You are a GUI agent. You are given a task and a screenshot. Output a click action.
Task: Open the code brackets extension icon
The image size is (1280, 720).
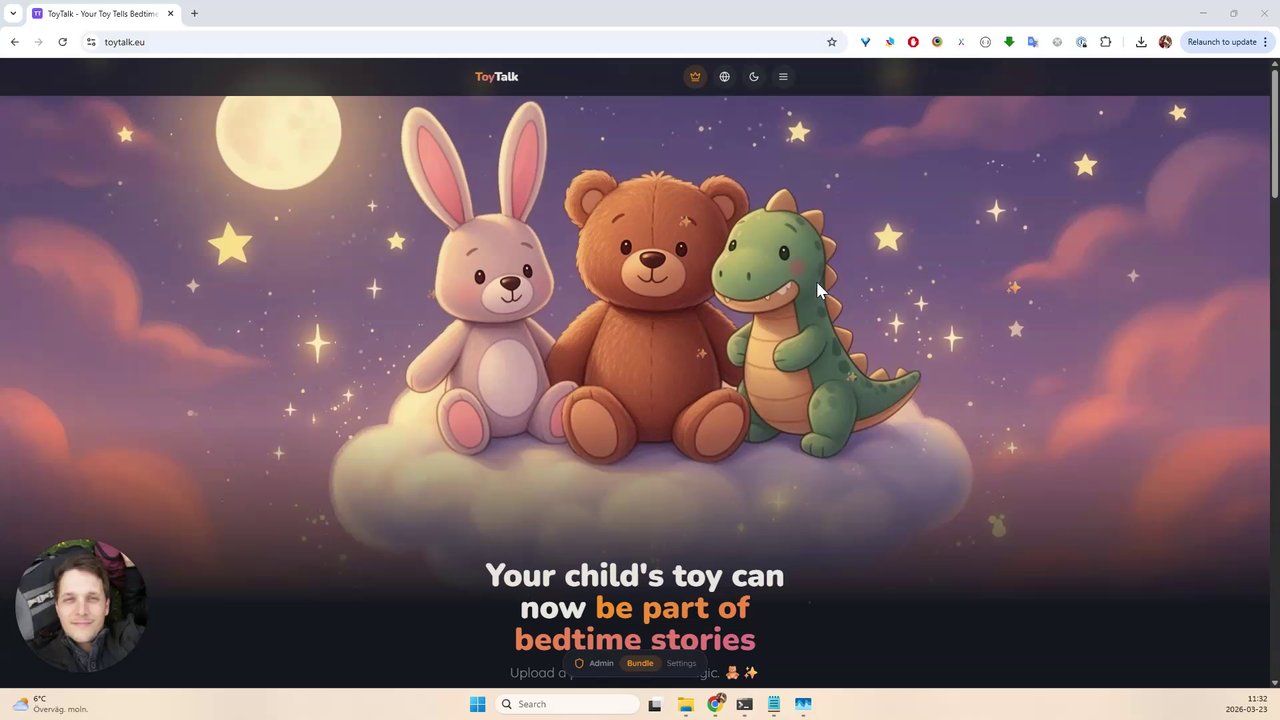[x=985, y=42]
